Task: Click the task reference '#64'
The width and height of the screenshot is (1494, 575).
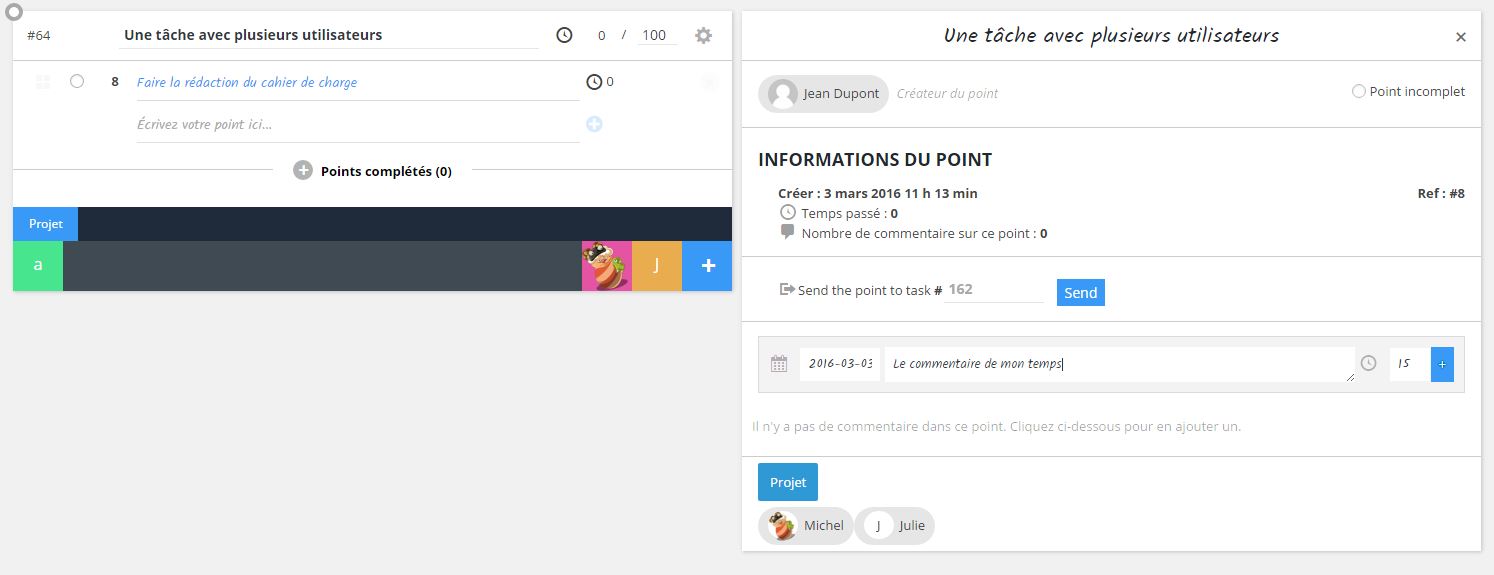Action: pos(39,35)
